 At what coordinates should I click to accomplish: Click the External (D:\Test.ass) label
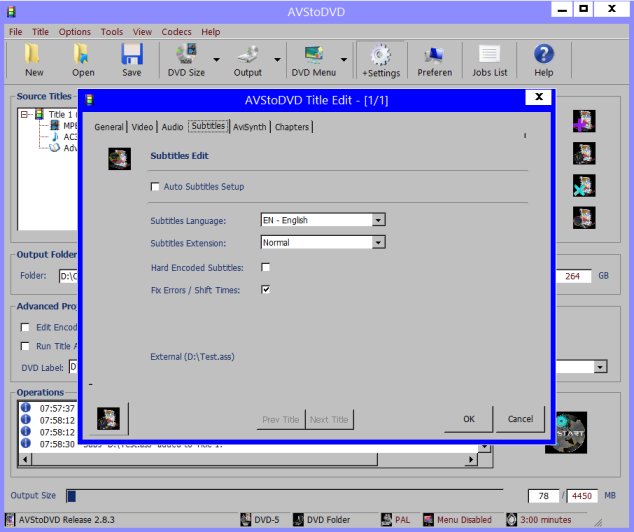[192, 357]
